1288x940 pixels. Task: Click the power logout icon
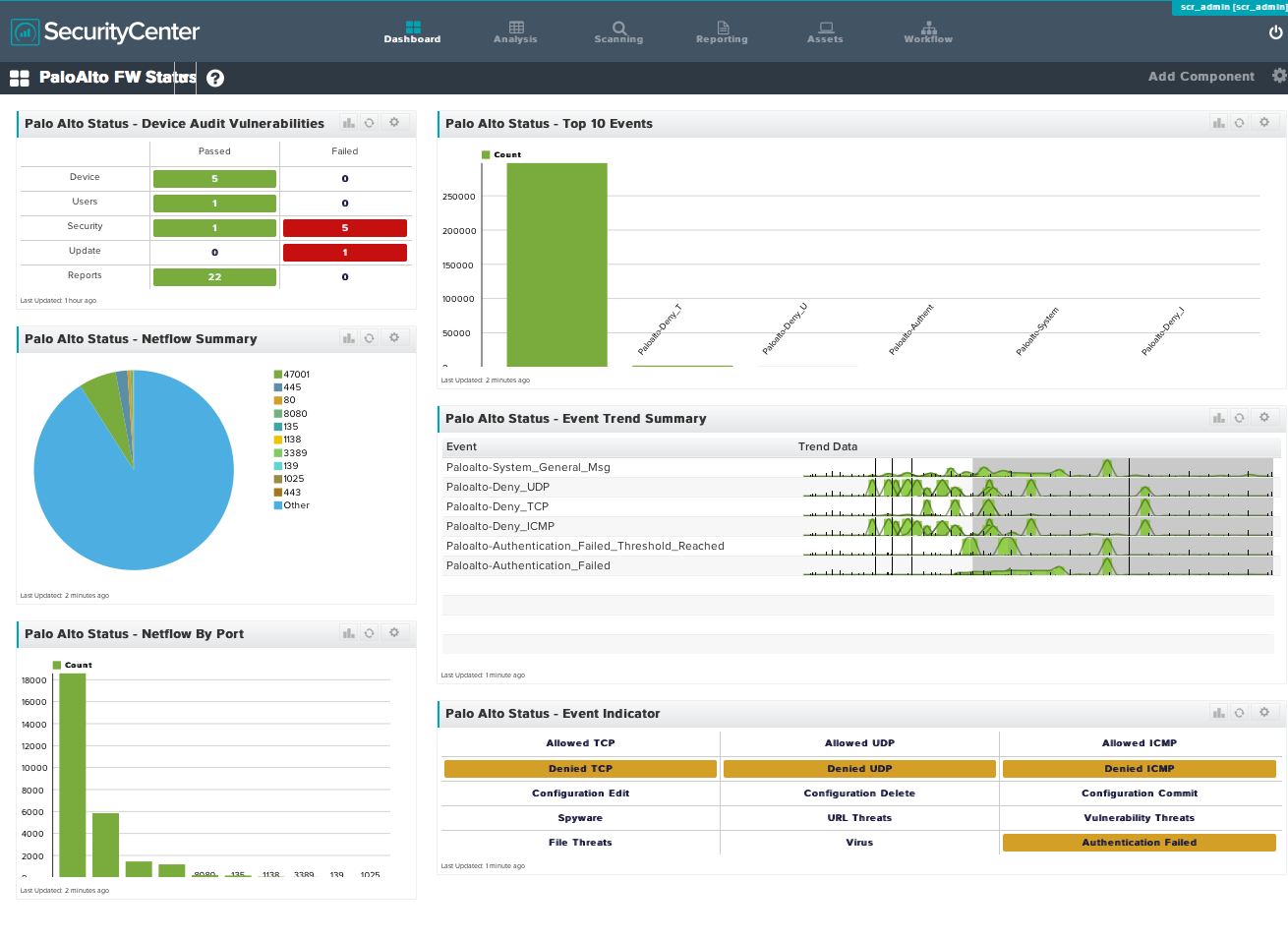[1275, 31]
